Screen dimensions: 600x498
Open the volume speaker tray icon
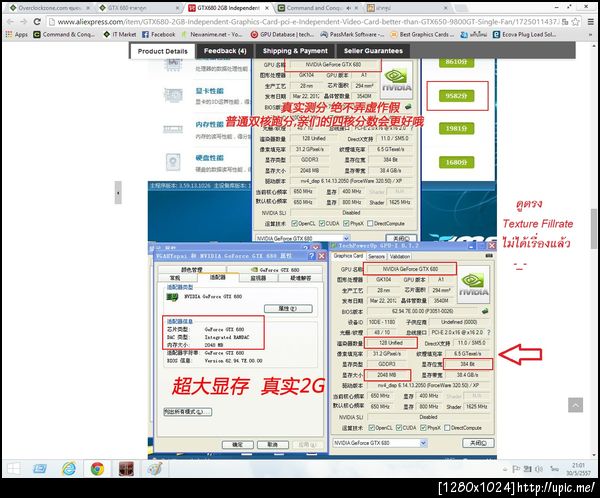[x=539, y=469]
